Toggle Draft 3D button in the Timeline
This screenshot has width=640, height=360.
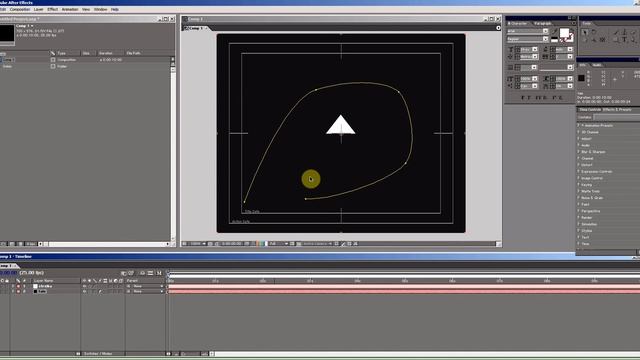pyautogui.click(x=131, y=273)
